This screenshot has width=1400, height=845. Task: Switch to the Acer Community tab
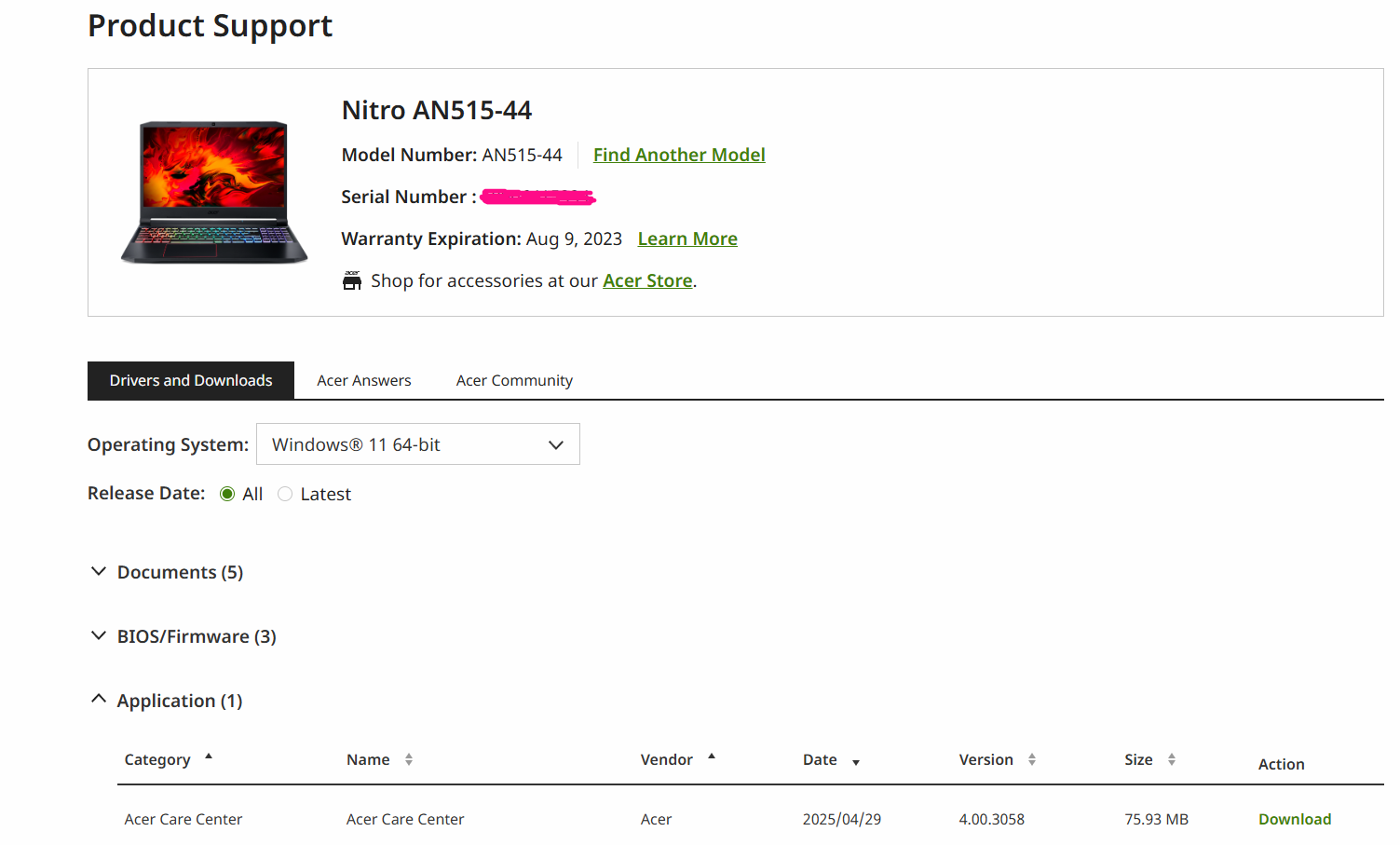(x=514, y=380)
